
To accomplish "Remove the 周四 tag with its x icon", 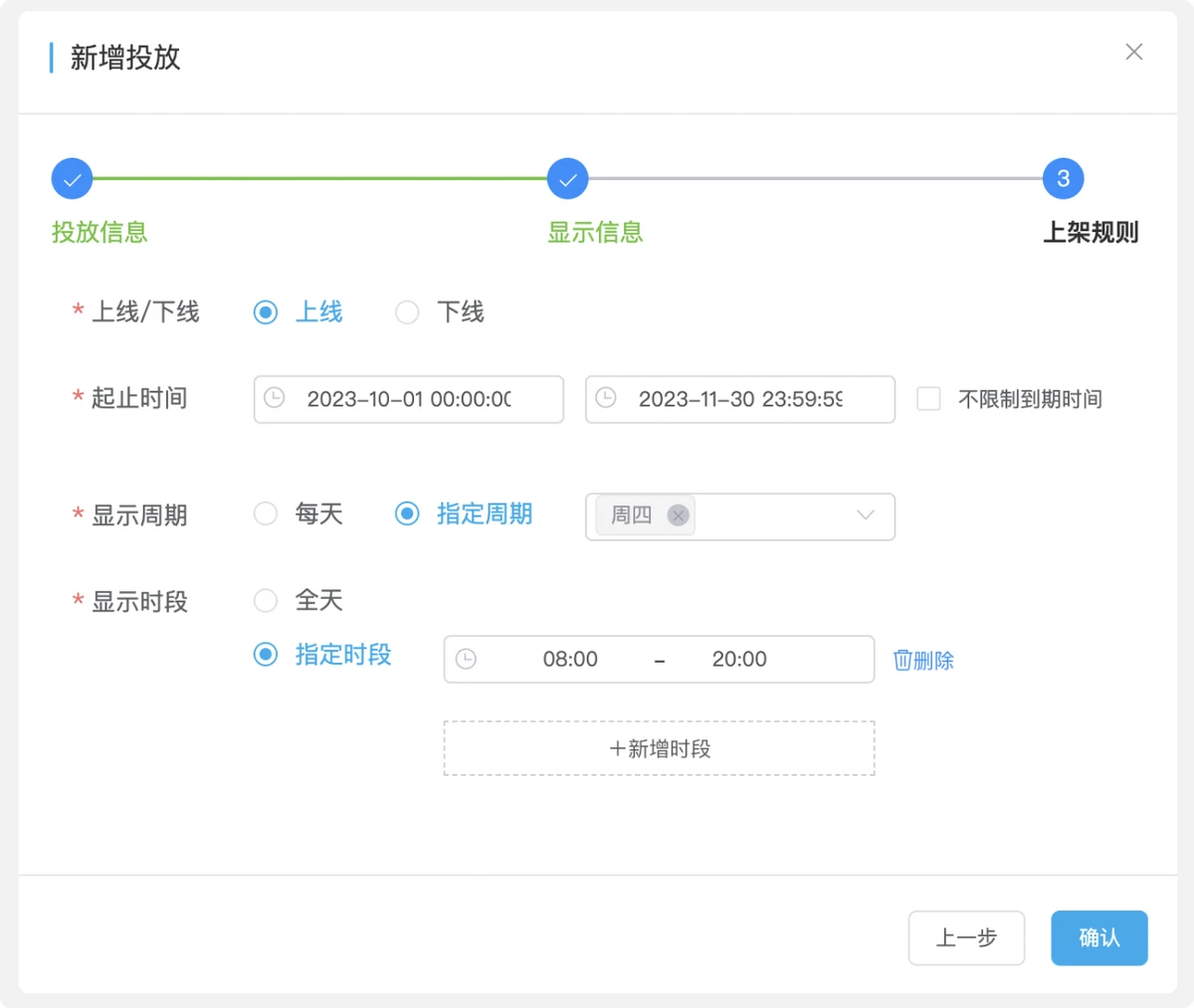I will [x=678, y=515].
